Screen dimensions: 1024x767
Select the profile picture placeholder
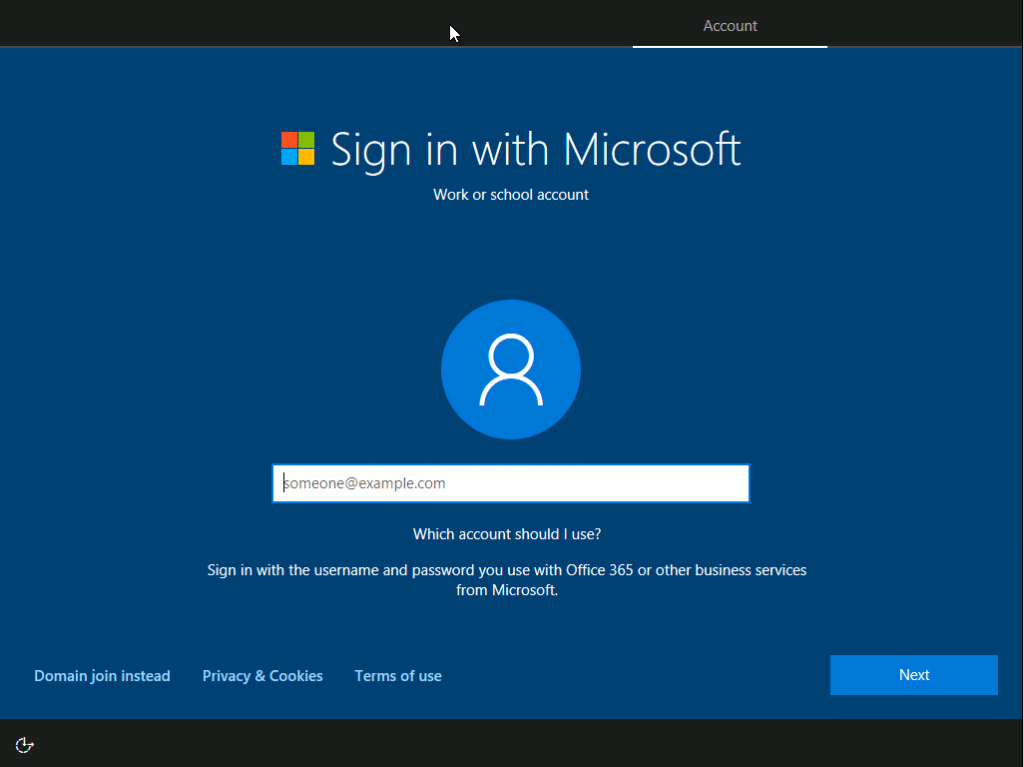(511, 369)
